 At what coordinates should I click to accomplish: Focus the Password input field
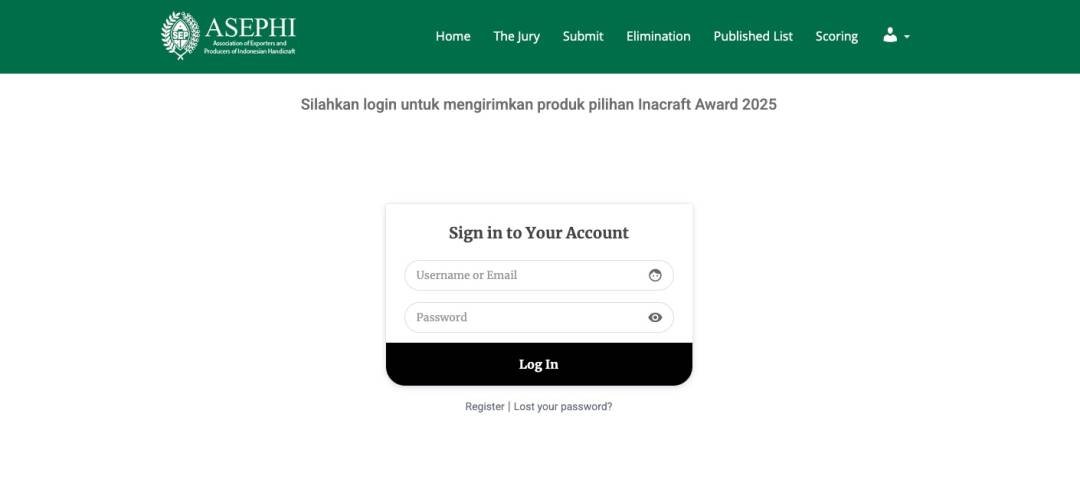click(539, 317)
